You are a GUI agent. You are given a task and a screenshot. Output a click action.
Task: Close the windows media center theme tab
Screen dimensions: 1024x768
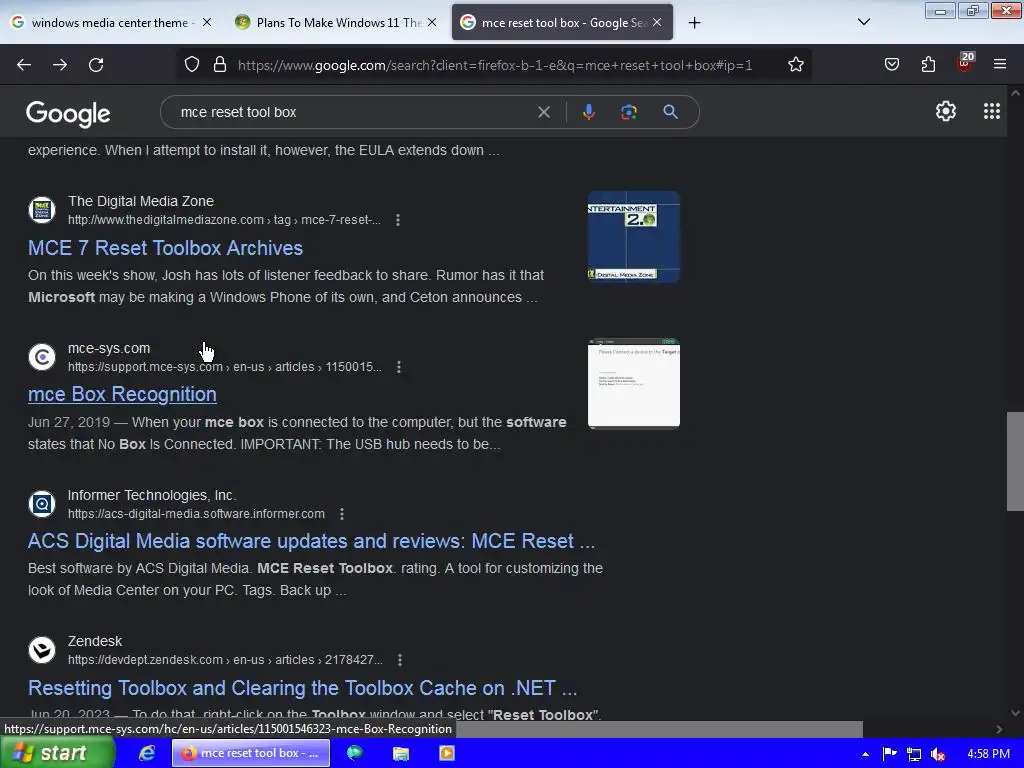(206, 23)
